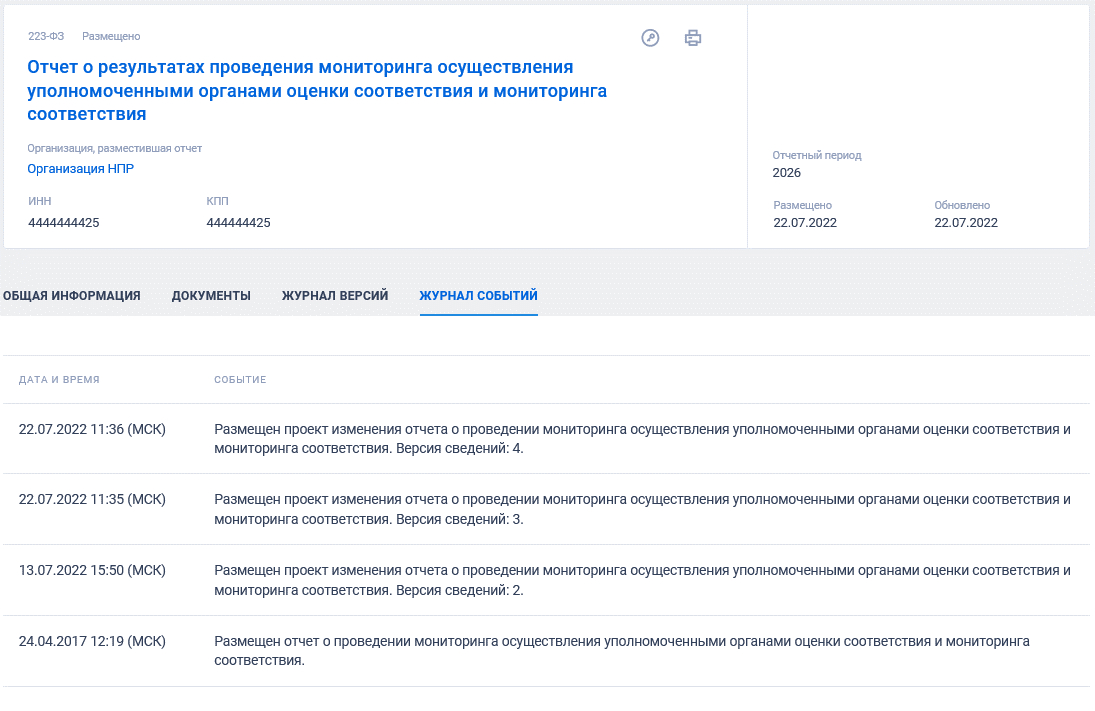Switch to Документы tab
This screenshot has width=1095, height=711.
[x=211, y=295]
